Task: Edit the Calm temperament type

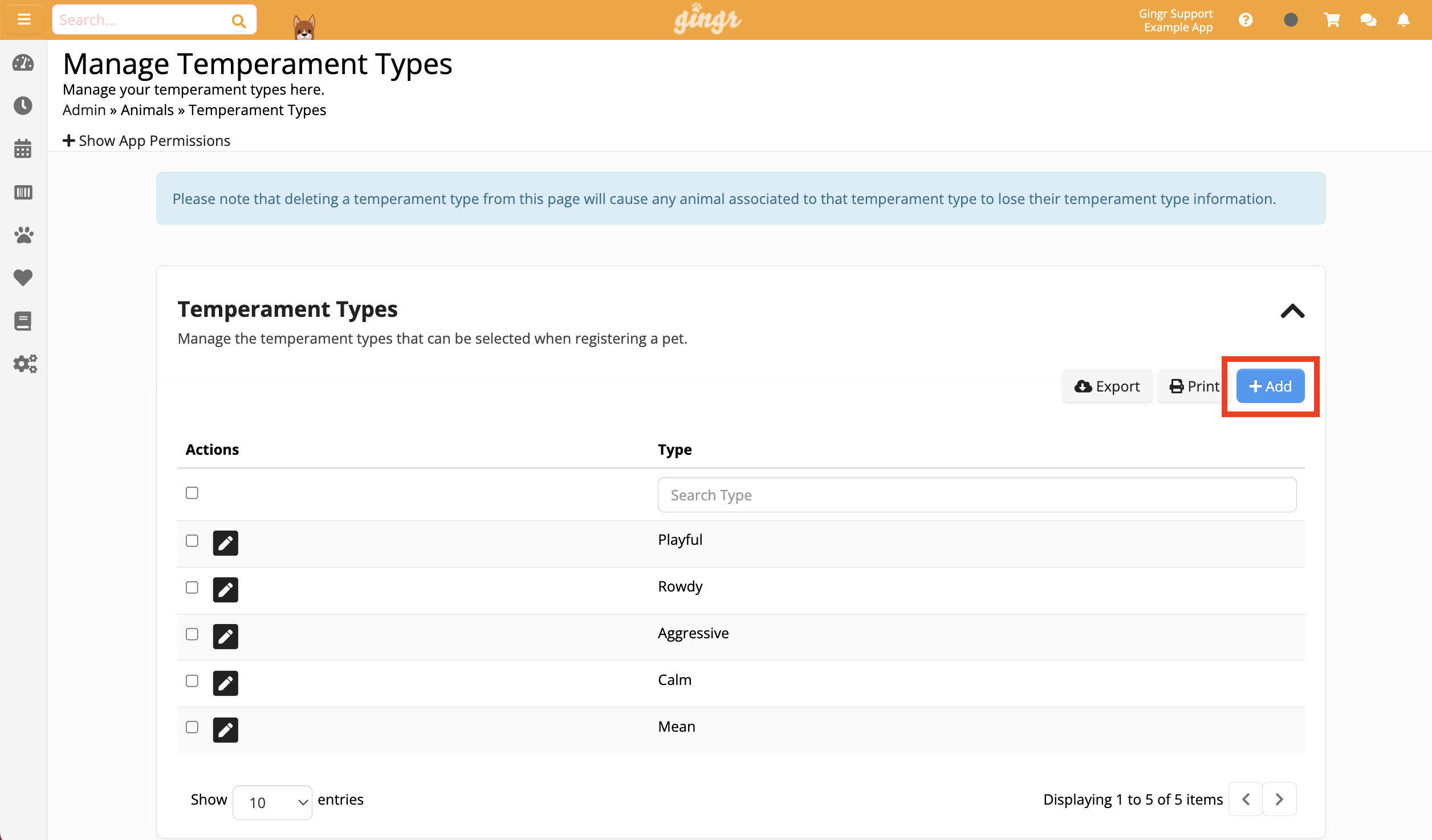Action: 226,683
